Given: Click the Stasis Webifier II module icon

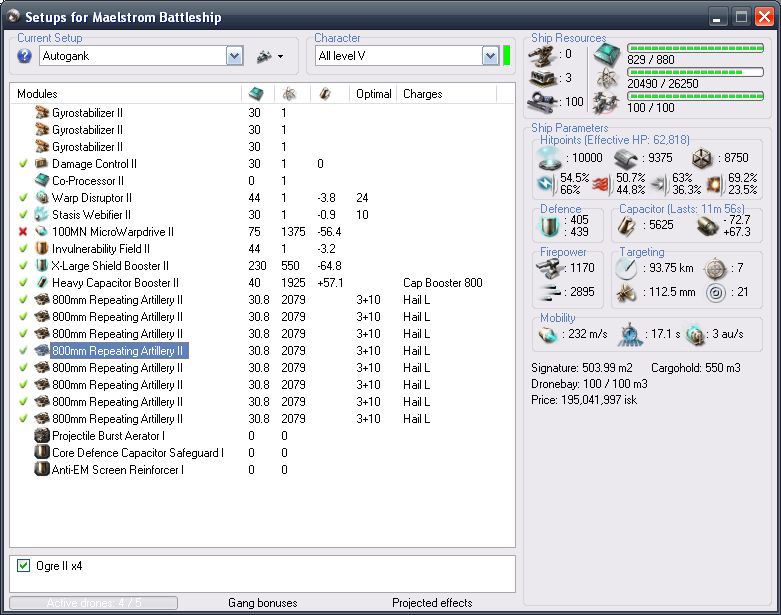Looking at the screenshot, I should point(41,215).
